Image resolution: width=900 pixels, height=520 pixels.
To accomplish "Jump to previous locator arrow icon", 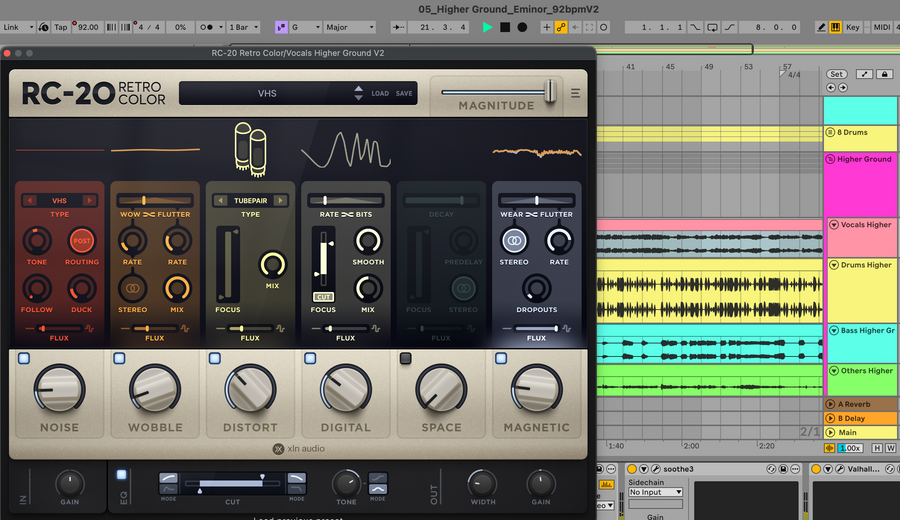I will 831,88.
